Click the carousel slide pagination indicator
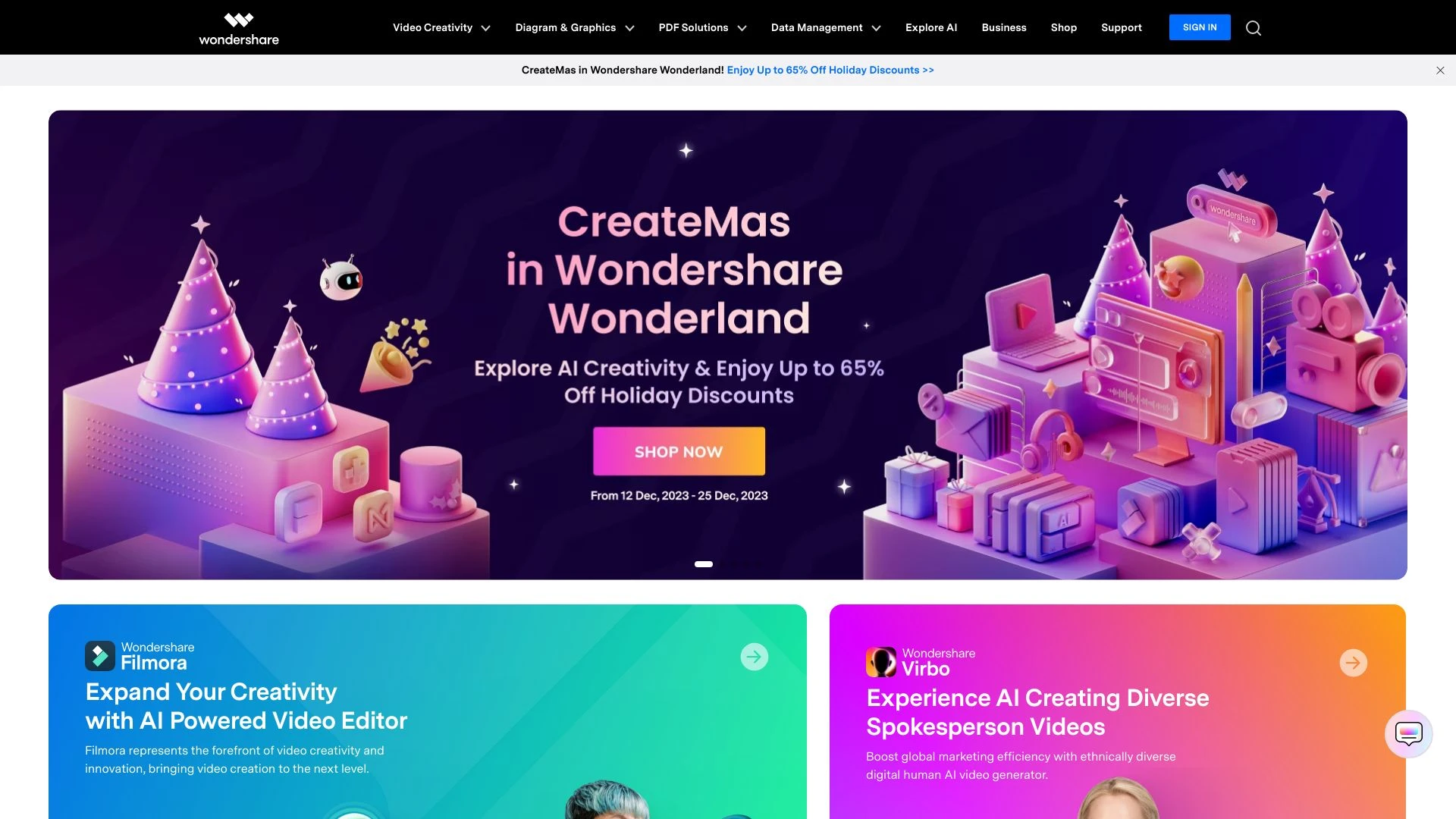 (704, 562)
